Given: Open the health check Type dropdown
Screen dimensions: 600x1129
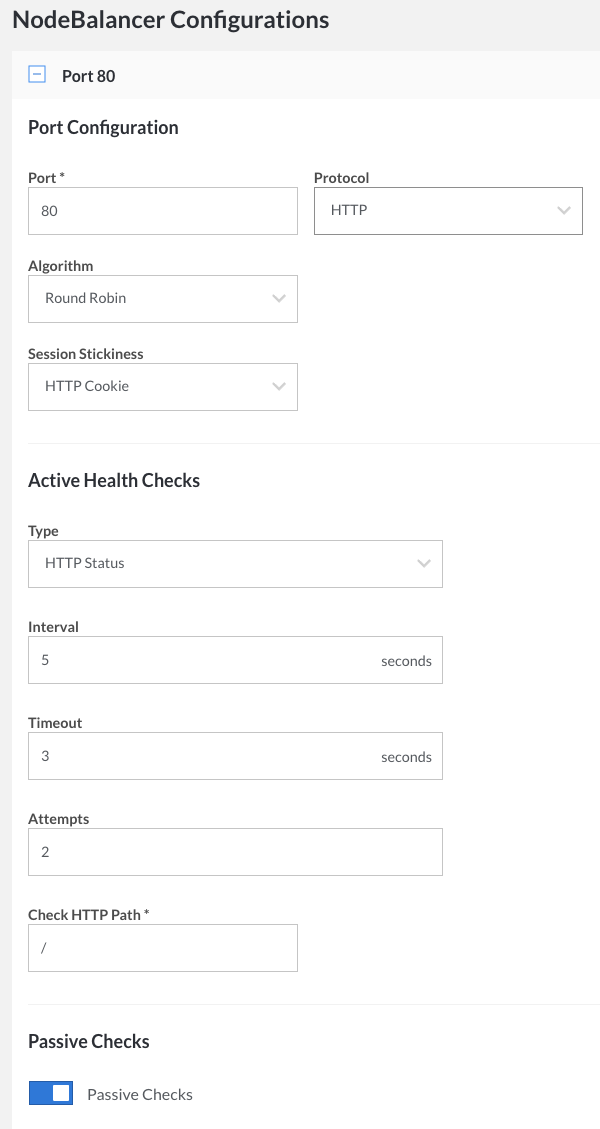Looking at the screenshot, I should (x=235, y=563).
